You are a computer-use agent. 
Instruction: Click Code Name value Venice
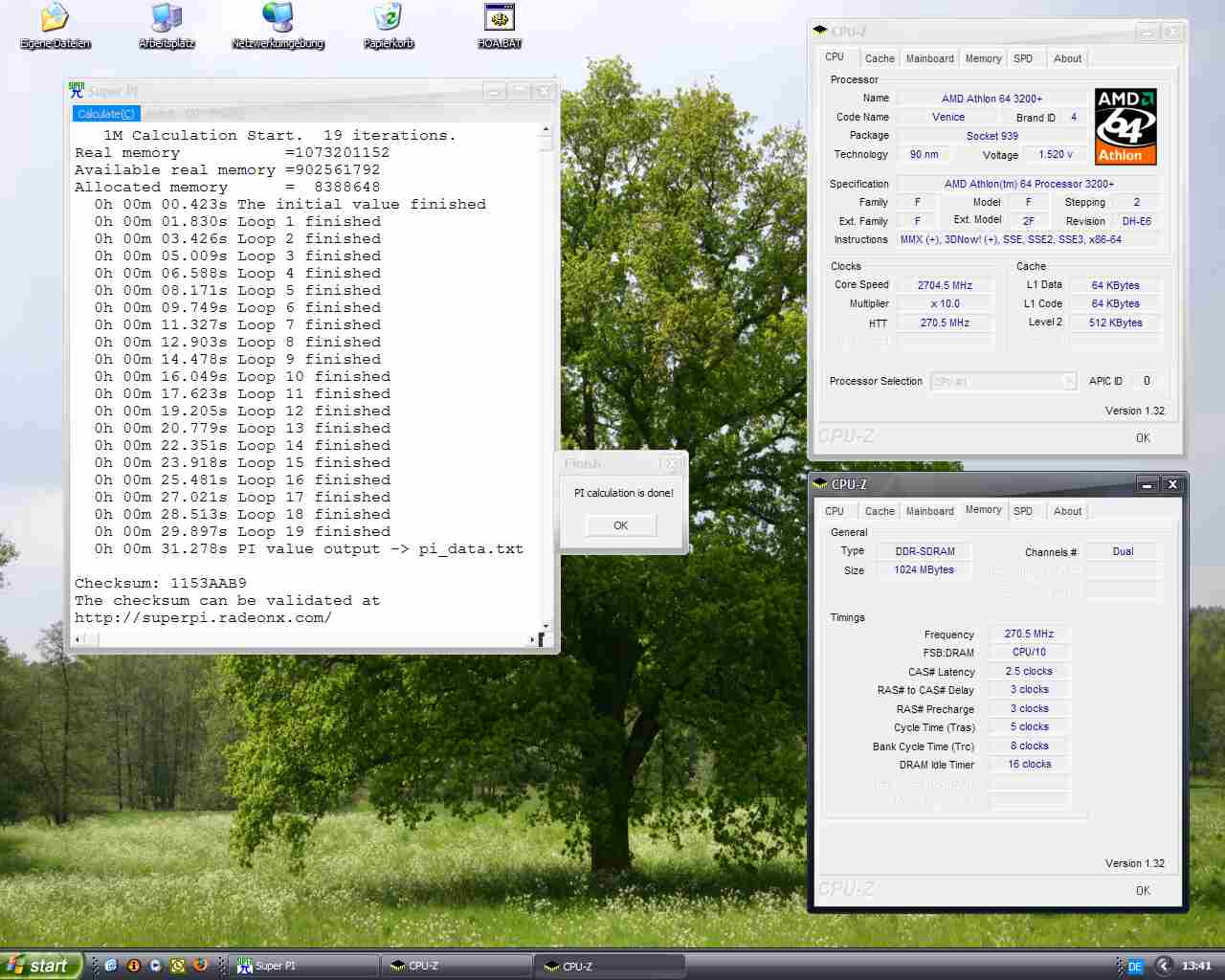point(947,117)
